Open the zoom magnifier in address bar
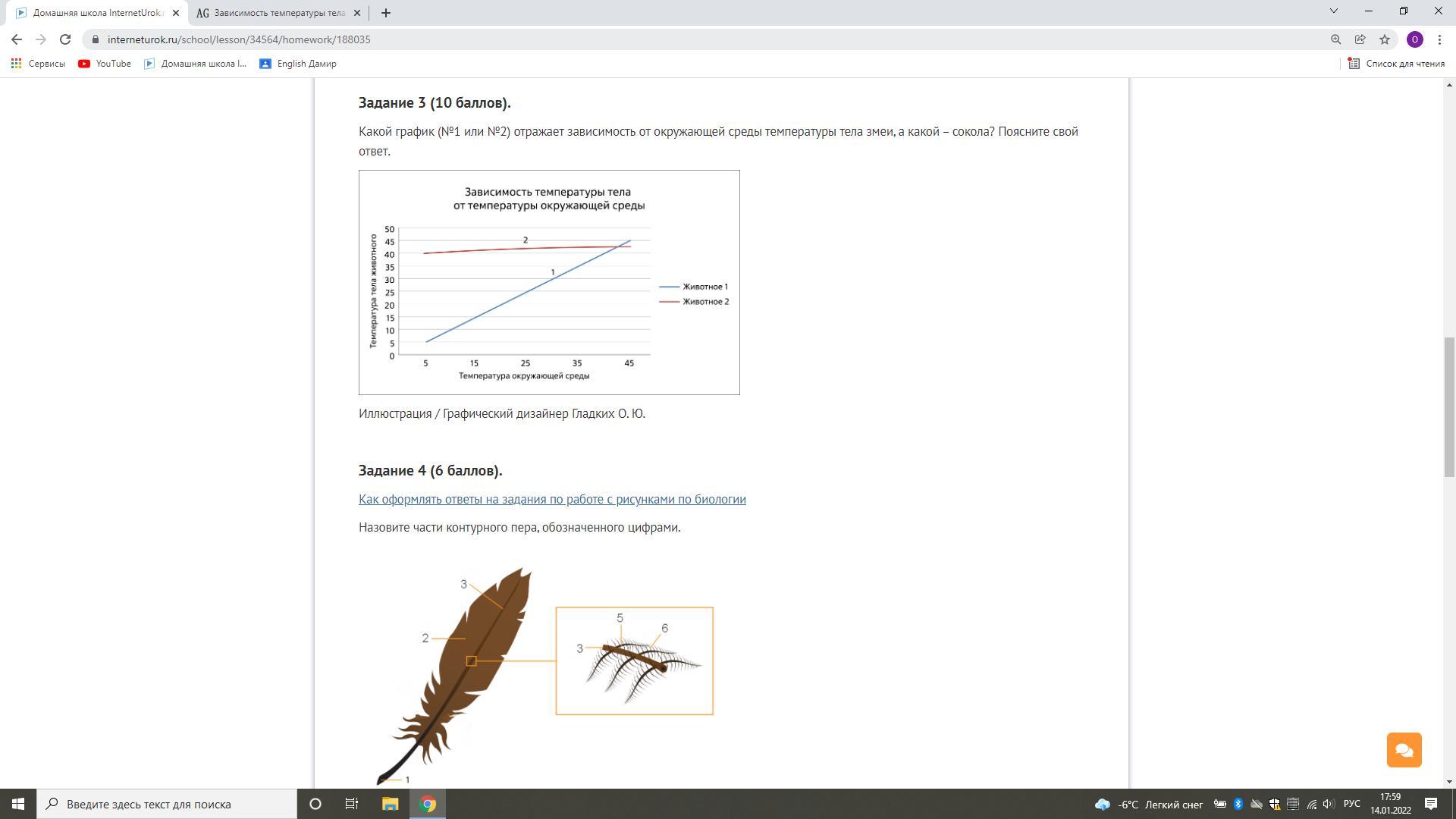The image size is (1456, 819). (x=1336, y=39)
